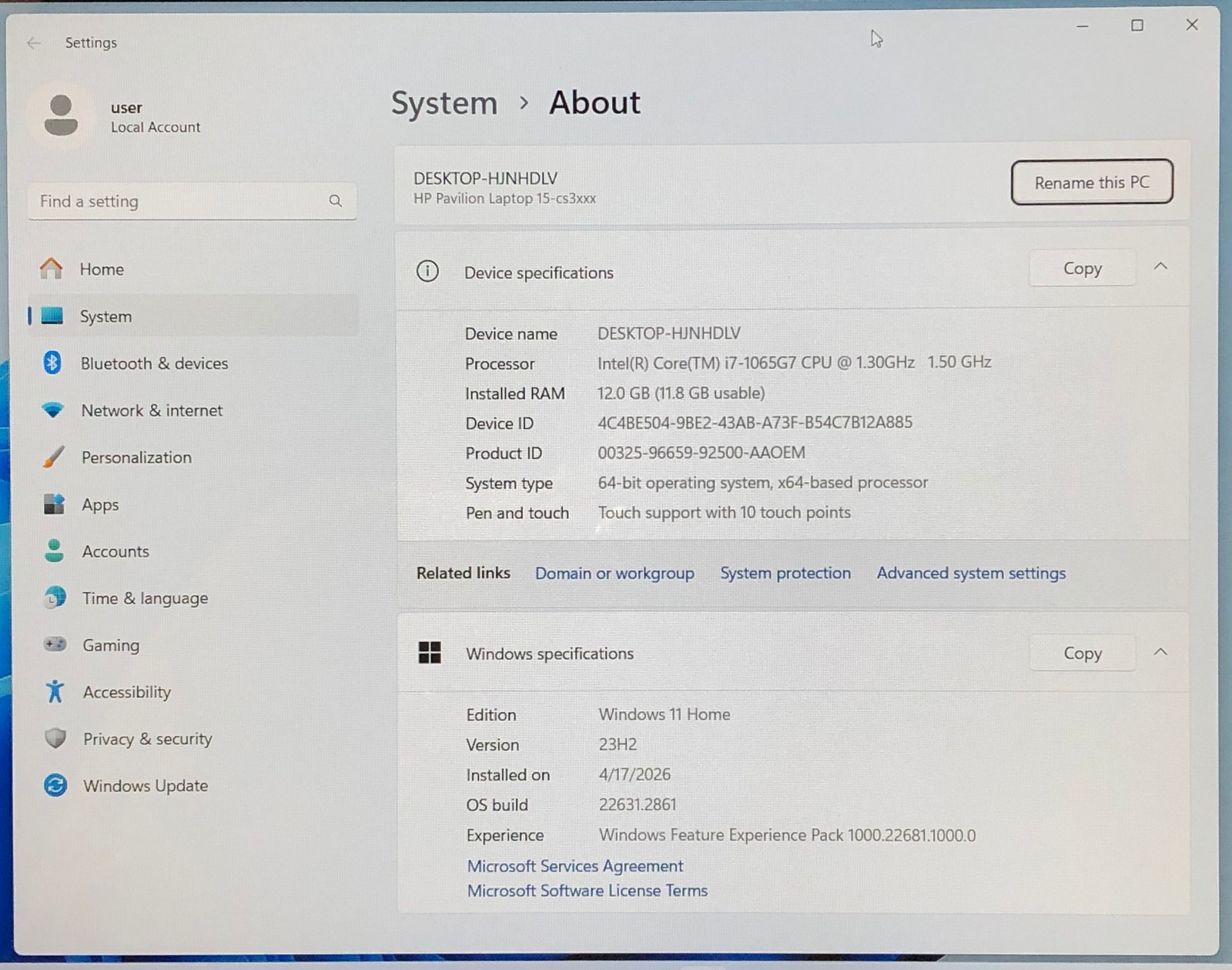1232x970 pixels.
Task: Click the back arrow beside Settings
Action: click(x=33, y=43)
